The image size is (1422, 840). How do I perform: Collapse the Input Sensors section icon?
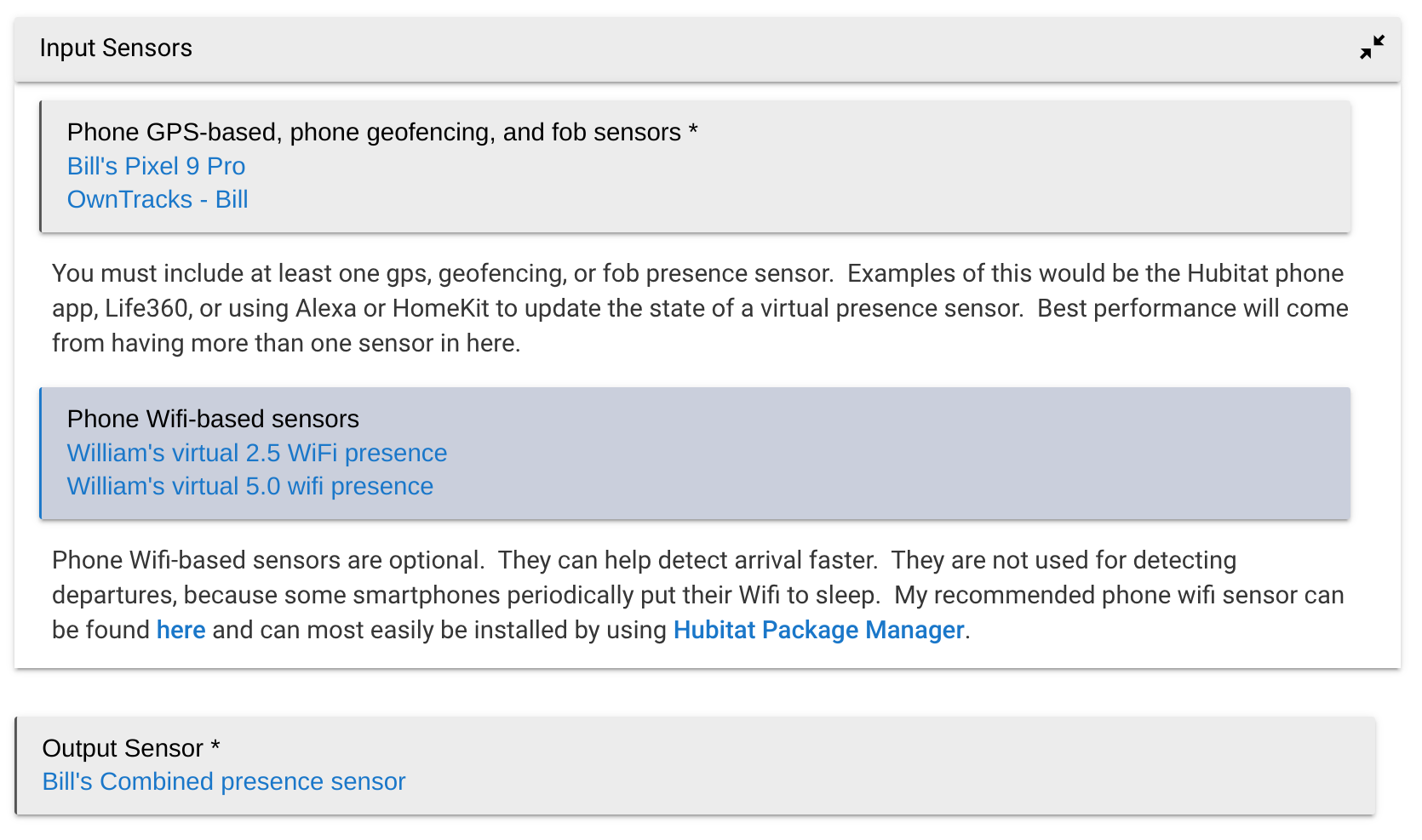1372,48
